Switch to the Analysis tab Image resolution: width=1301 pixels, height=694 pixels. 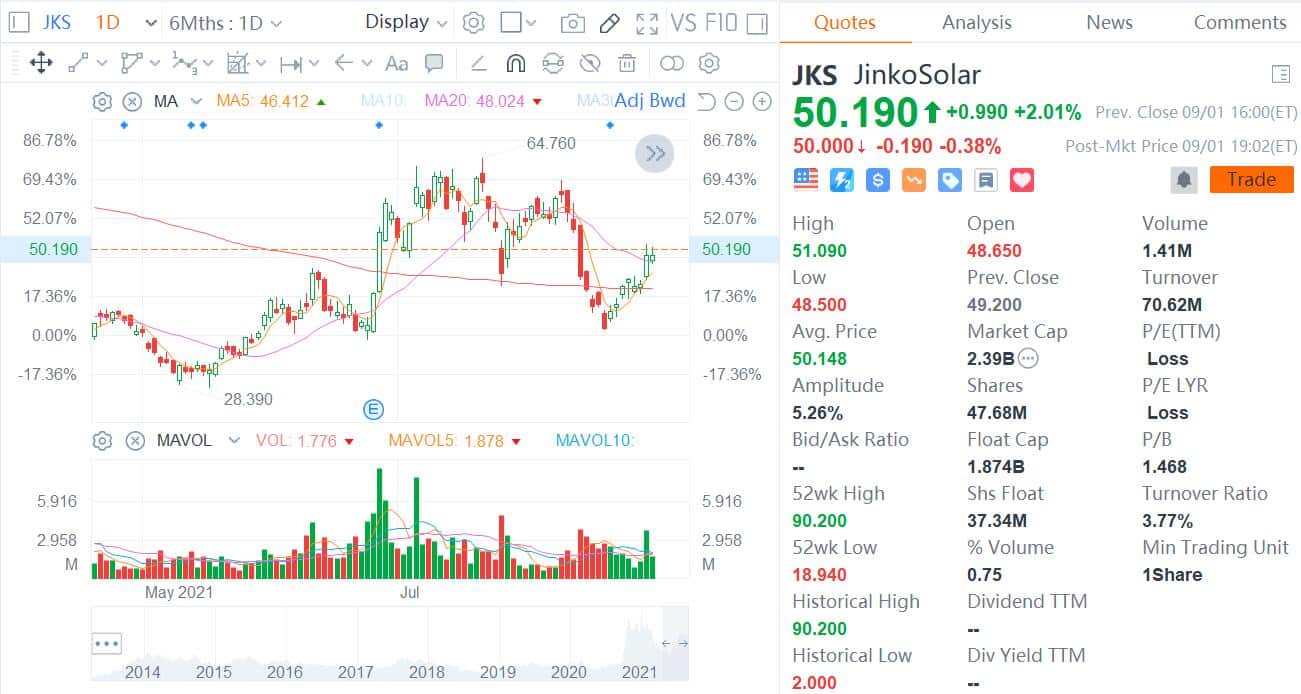[975, 22]
